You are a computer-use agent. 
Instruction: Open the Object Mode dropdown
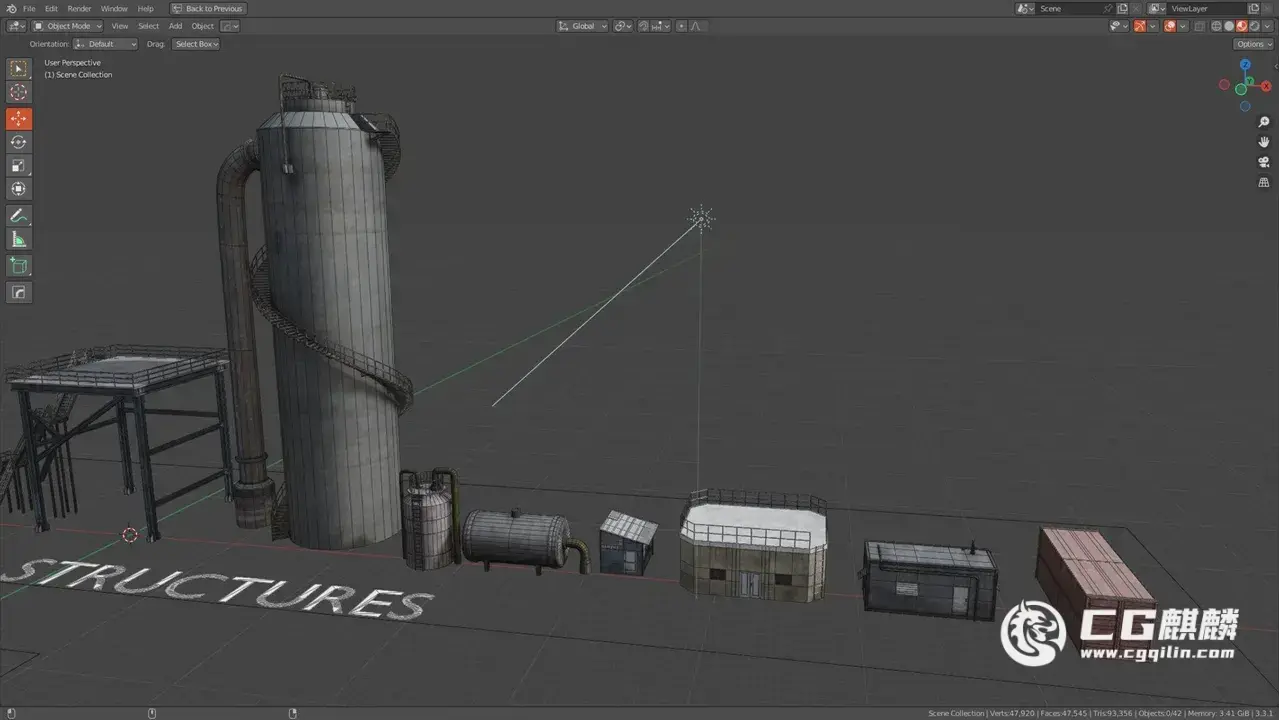[x=67, y=26]
